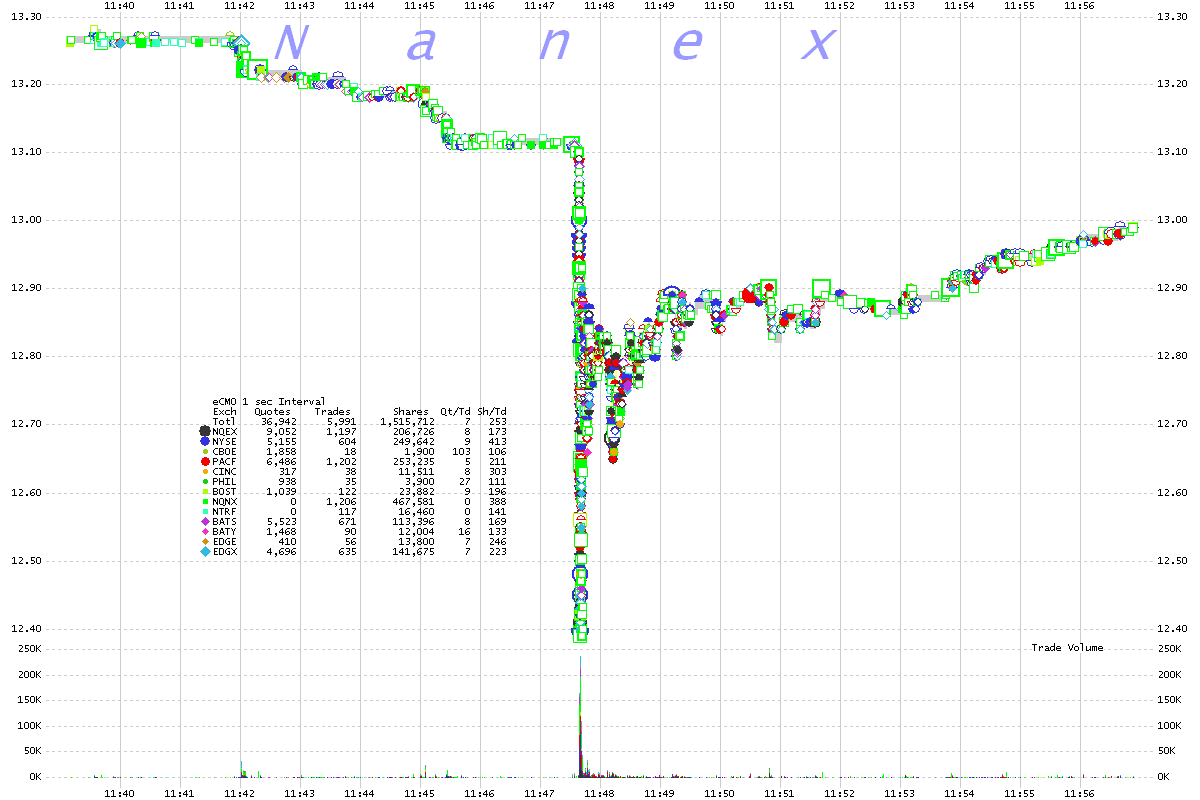
Task: Click the 'Trade Volume' label
Action: click(x=1067, y=648)
